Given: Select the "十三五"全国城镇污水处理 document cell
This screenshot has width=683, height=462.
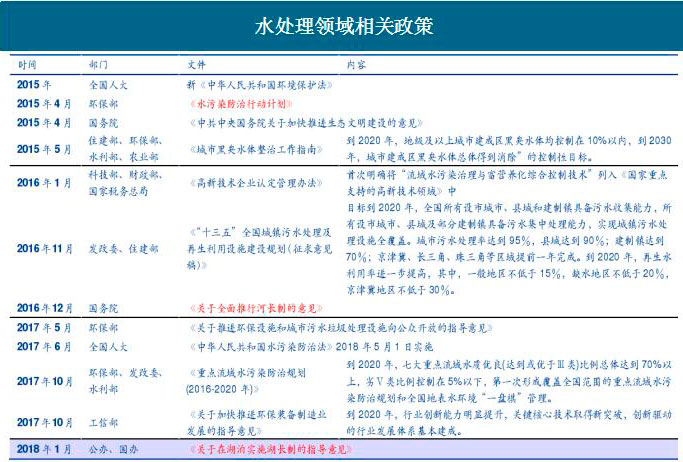Looking at the screenshot, I should [x=259, y=249].
